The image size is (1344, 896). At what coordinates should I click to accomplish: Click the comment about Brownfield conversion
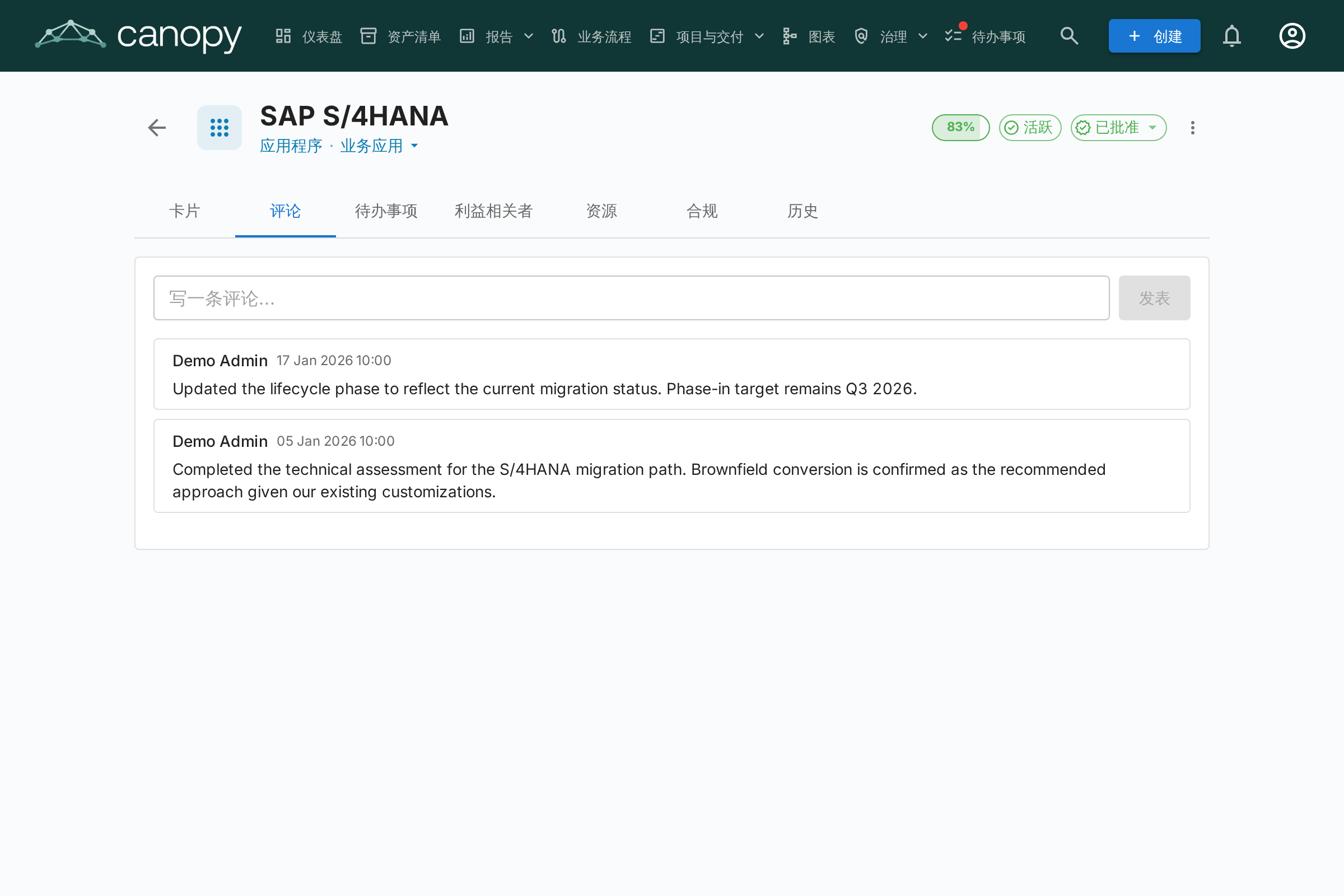pos(639,480)
